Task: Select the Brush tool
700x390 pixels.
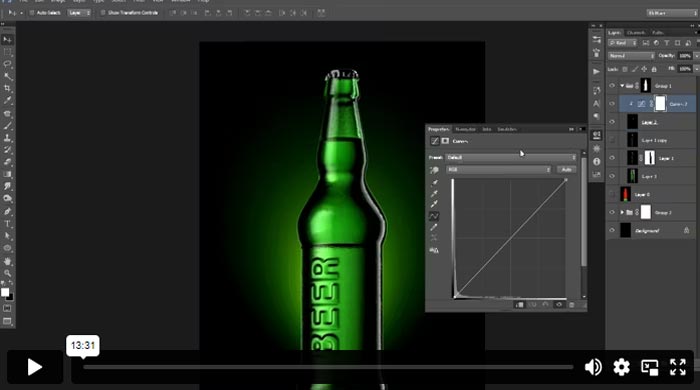Action: pos(8,126)
